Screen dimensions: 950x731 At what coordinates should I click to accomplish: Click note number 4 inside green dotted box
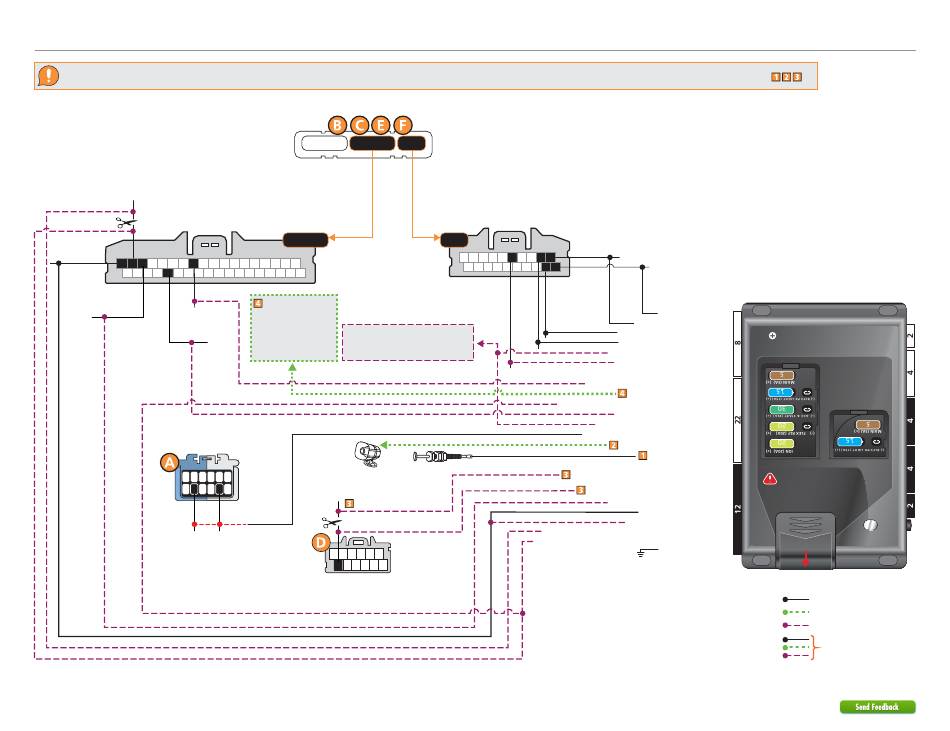[x=258, y=303]
